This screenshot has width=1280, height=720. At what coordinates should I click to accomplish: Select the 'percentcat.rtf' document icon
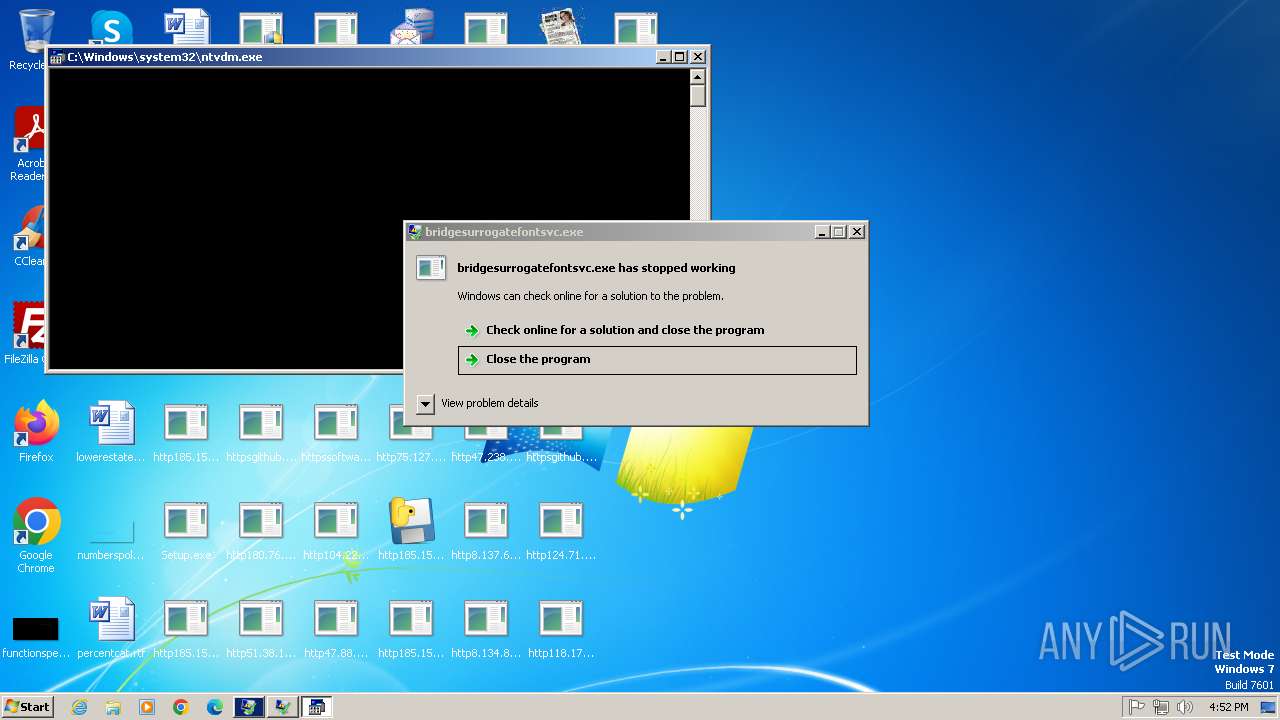pos(111,629)
